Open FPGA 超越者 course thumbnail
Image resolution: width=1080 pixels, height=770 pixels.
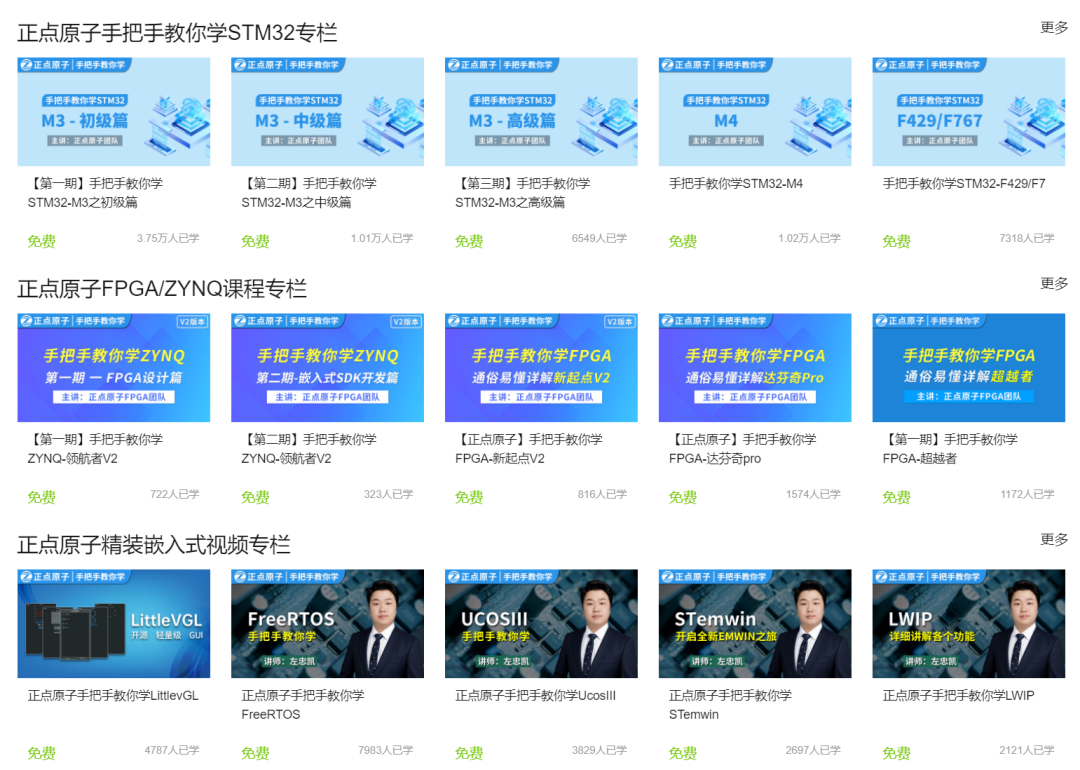point(968,368)
